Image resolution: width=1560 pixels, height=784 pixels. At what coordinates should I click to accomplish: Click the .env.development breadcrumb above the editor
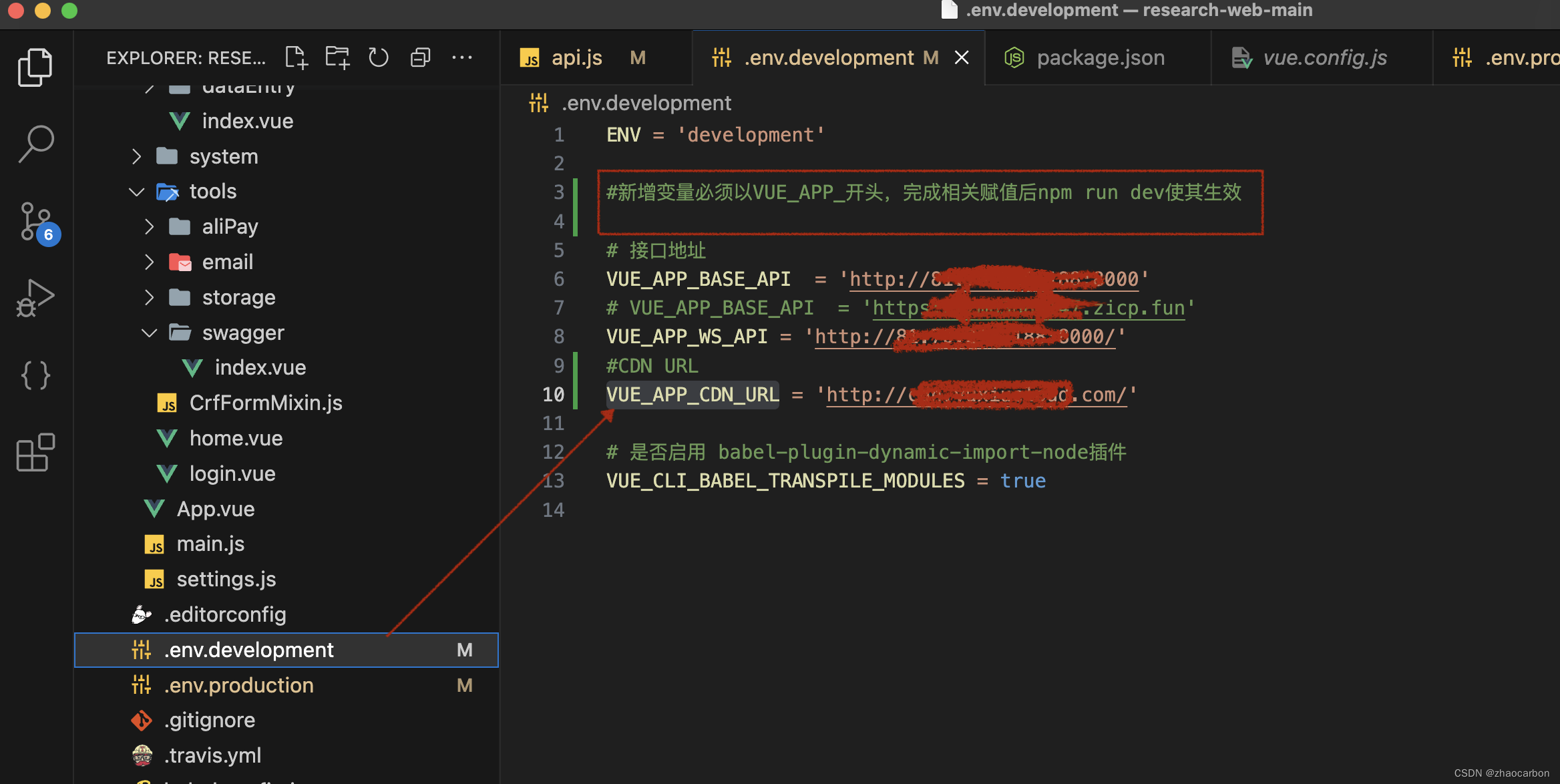point(646,102)
